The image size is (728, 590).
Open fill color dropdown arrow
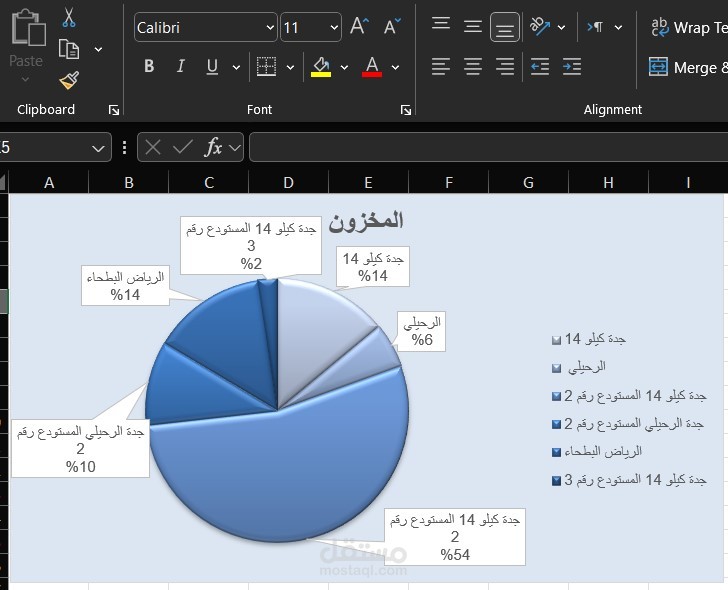coord(344,67)
